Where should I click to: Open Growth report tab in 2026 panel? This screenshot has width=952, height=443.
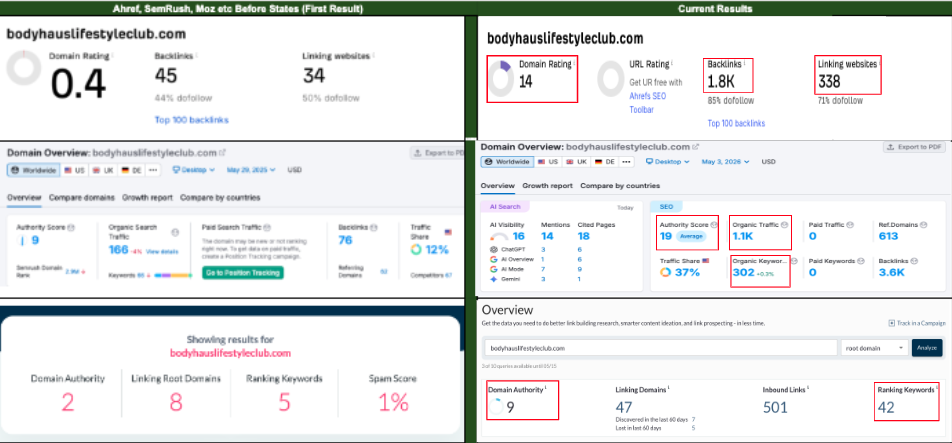(x=547, y=186)
